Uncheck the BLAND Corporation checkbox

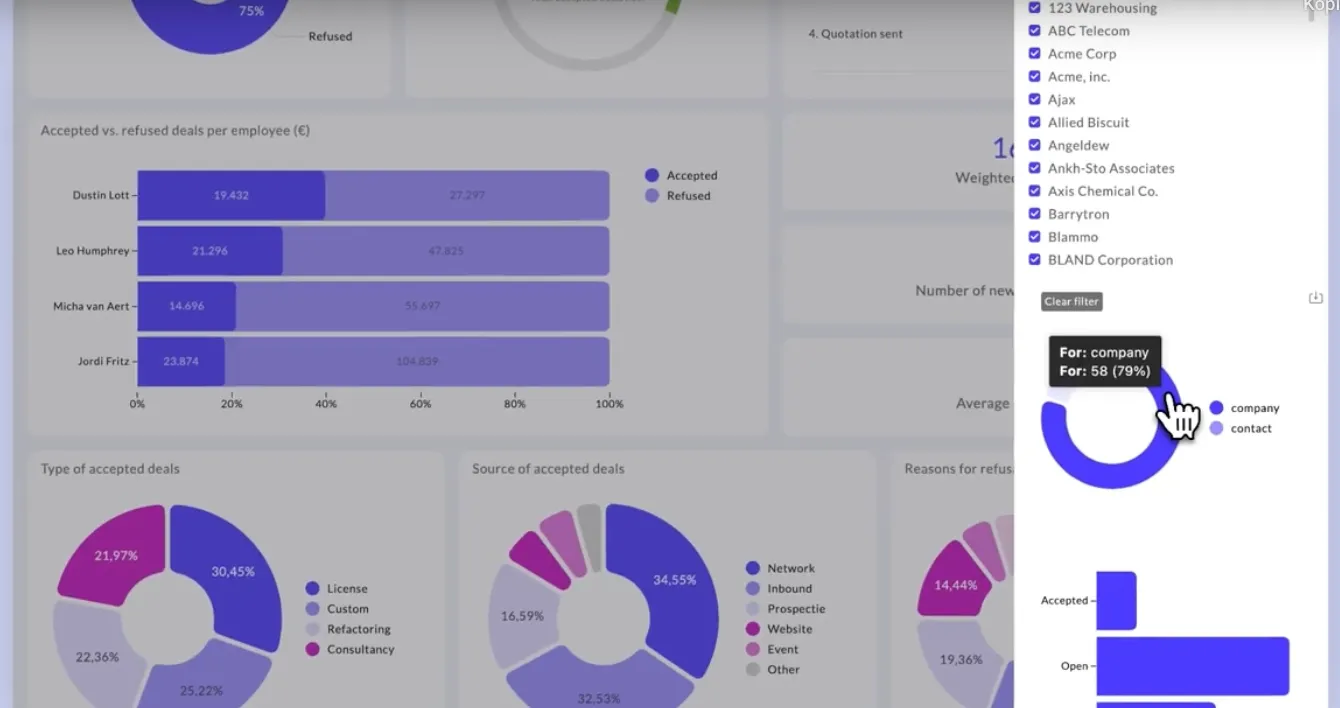pos(1035,260)
